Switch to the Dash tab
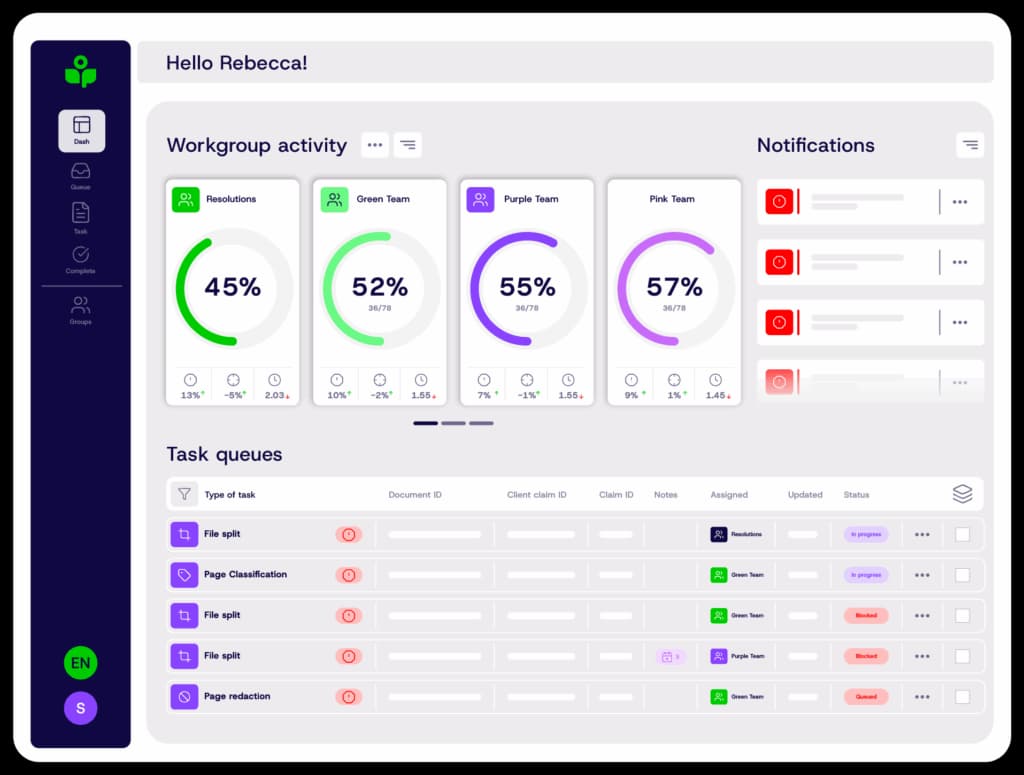This screenshot has width=1024, height=775. [x=80, y=130]
